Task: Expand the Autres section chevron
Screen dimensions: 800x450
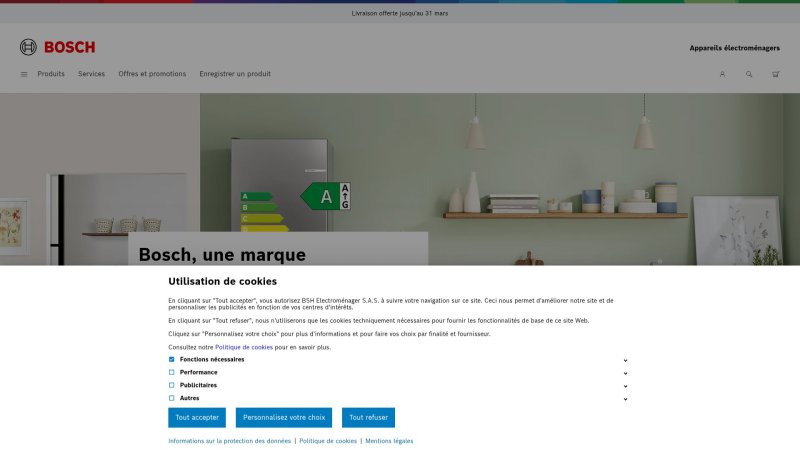Action: 625,399
